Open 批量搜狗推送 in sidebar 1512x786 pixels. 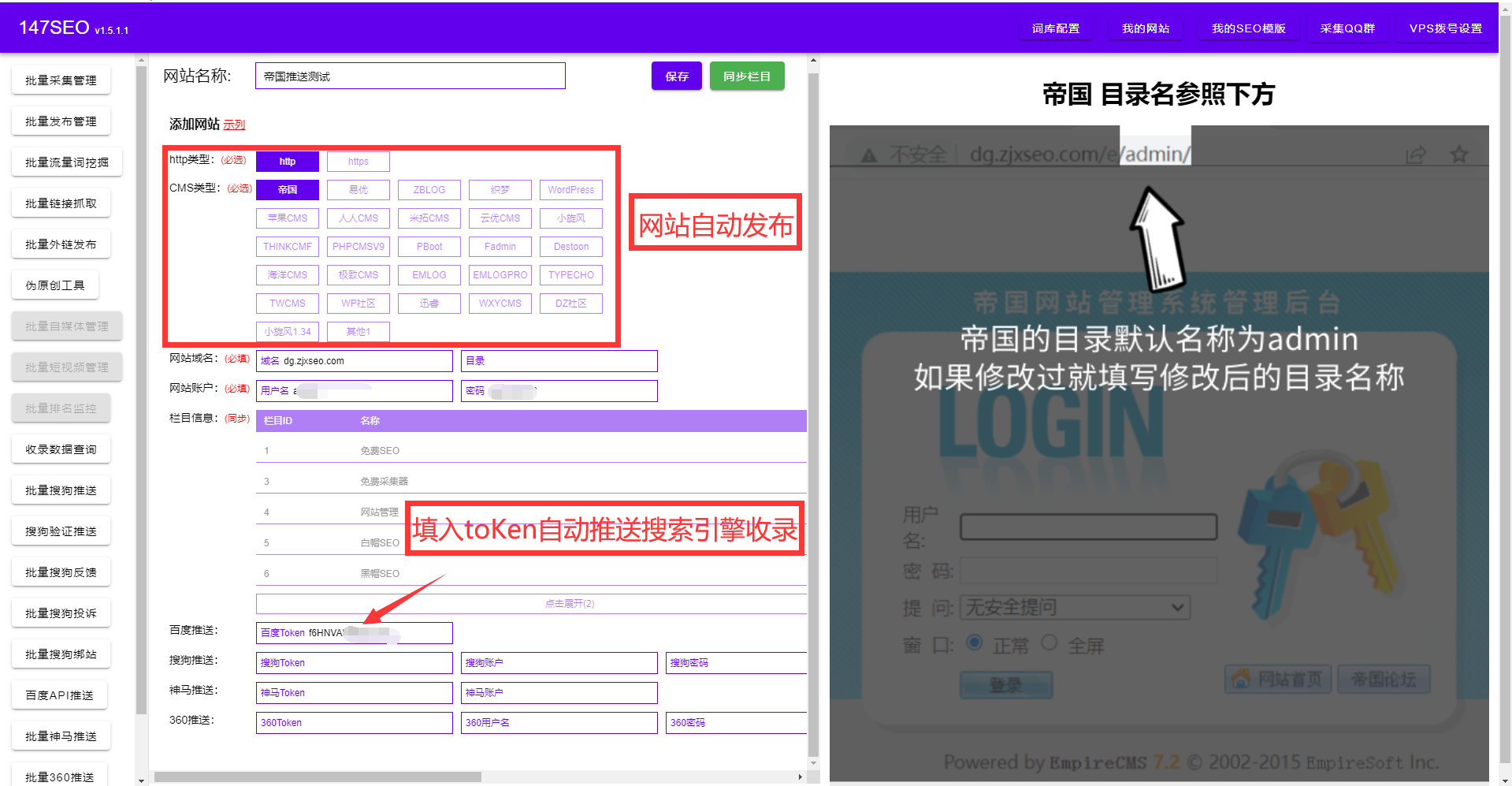[x=61, y=490]
